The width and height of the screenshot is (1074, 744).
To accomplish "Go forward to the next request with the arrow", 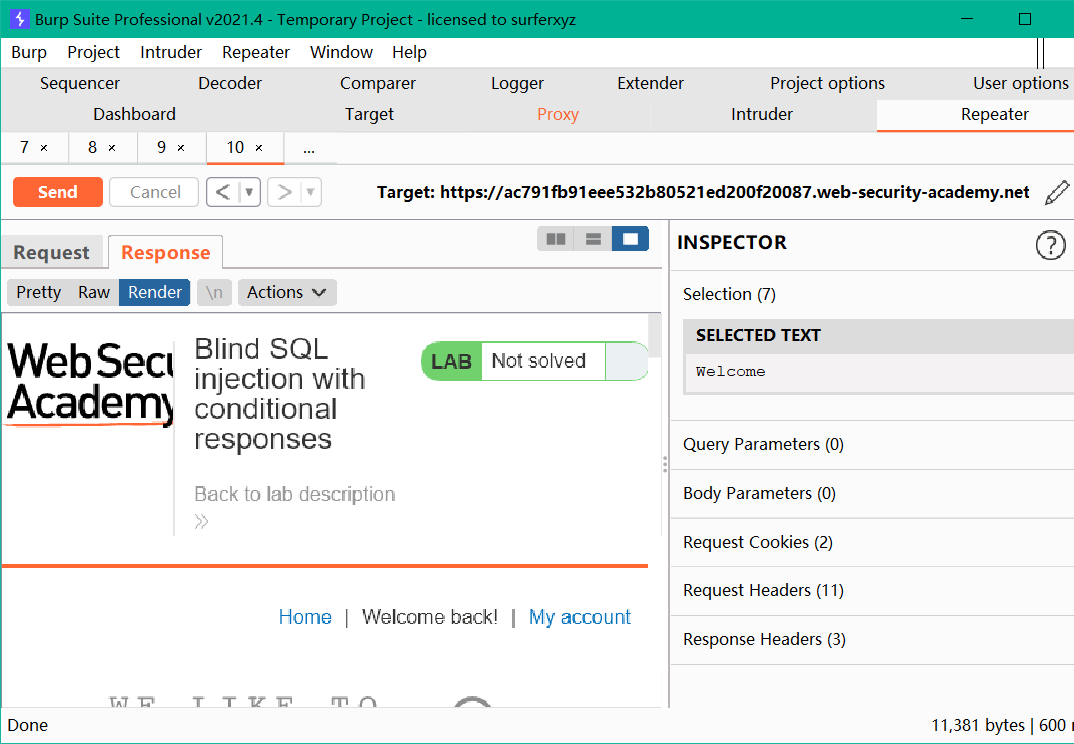I will click(x=284, y=193).
